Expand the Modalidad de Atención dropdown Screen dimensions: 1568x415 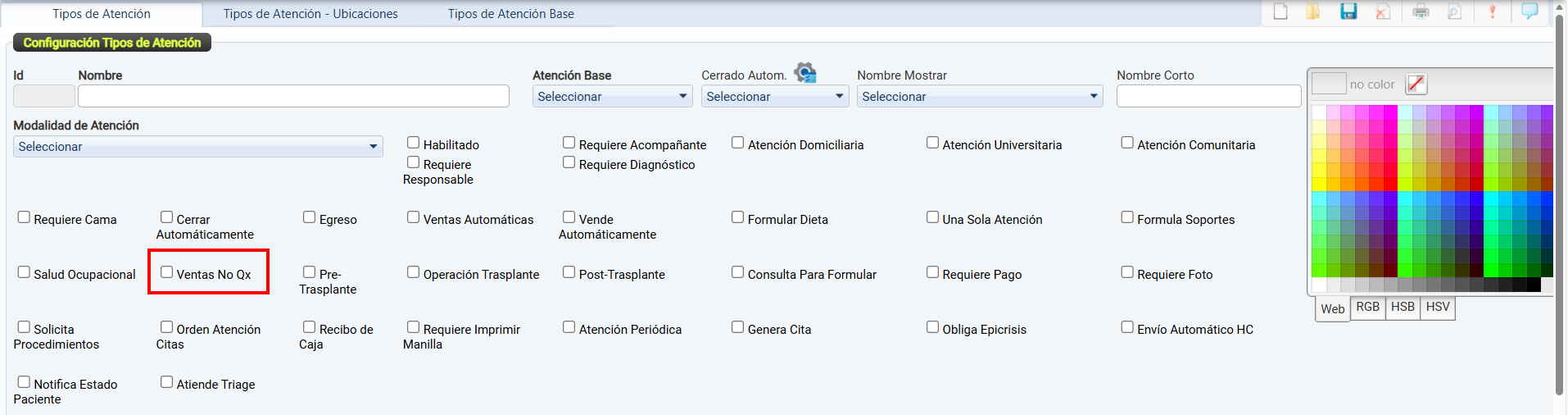(x=198, y=147)
